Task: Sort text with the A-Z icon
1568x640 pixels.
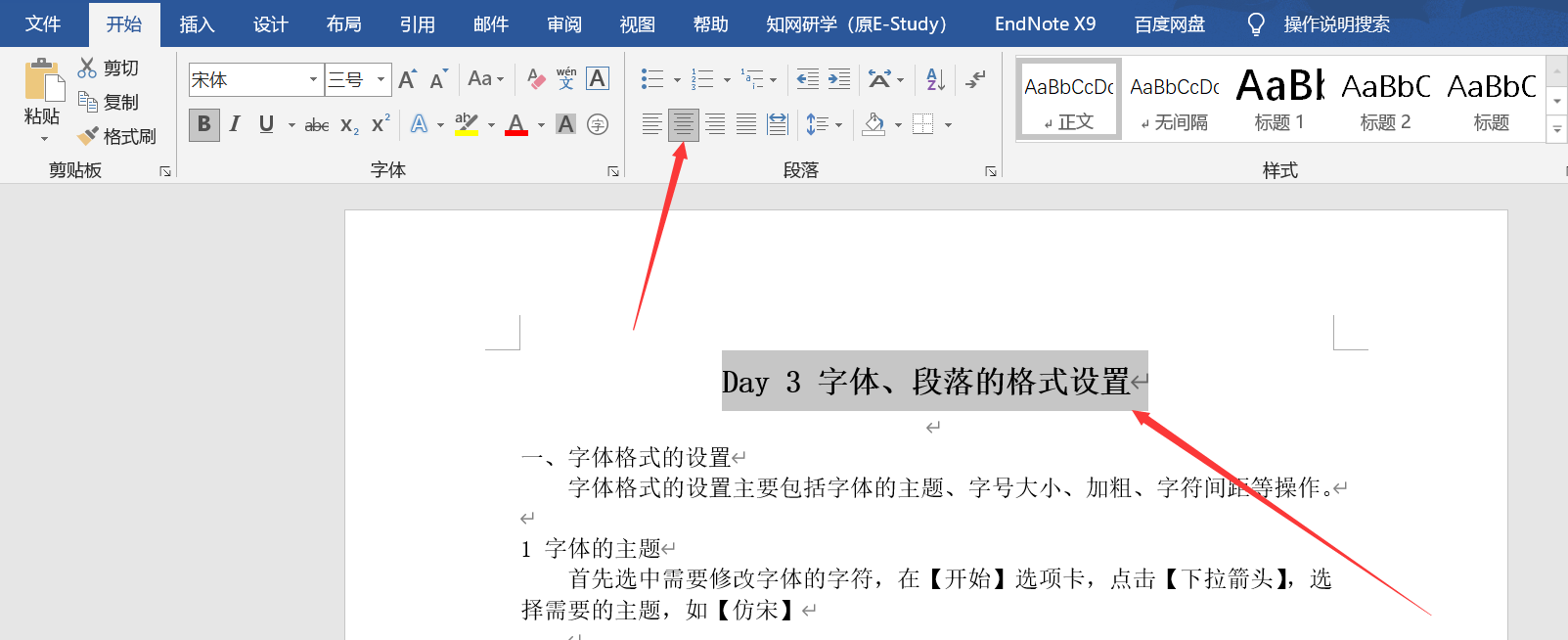Action: pyautogui.click(x=935, y=79)
